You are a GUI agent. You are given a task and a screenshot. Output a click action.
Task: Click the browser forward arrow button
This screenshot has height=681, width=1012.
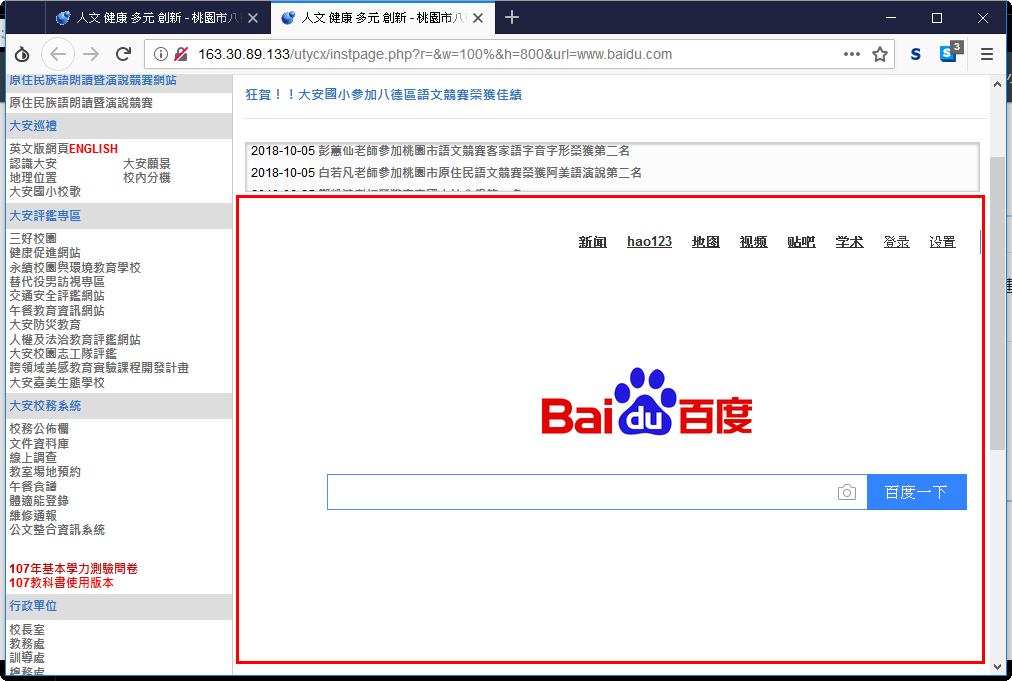91,54
